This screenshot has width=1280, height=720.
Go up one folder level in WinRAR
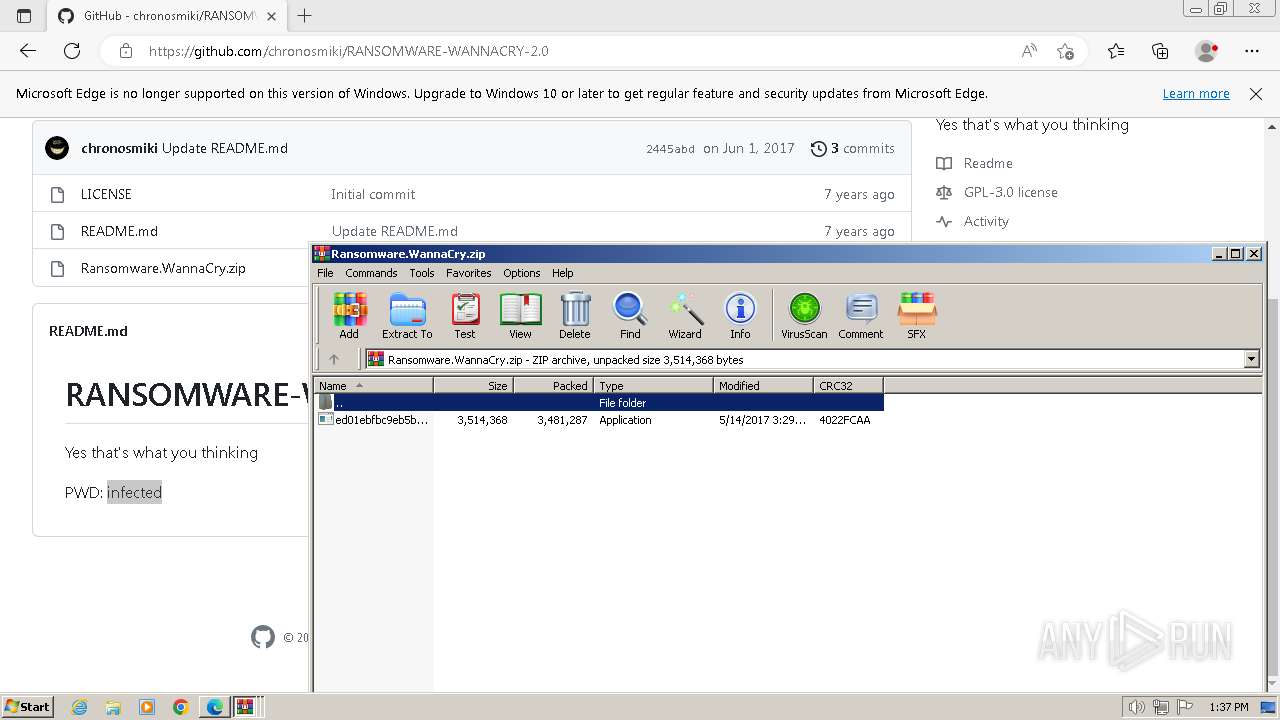(x=334, y=359)
